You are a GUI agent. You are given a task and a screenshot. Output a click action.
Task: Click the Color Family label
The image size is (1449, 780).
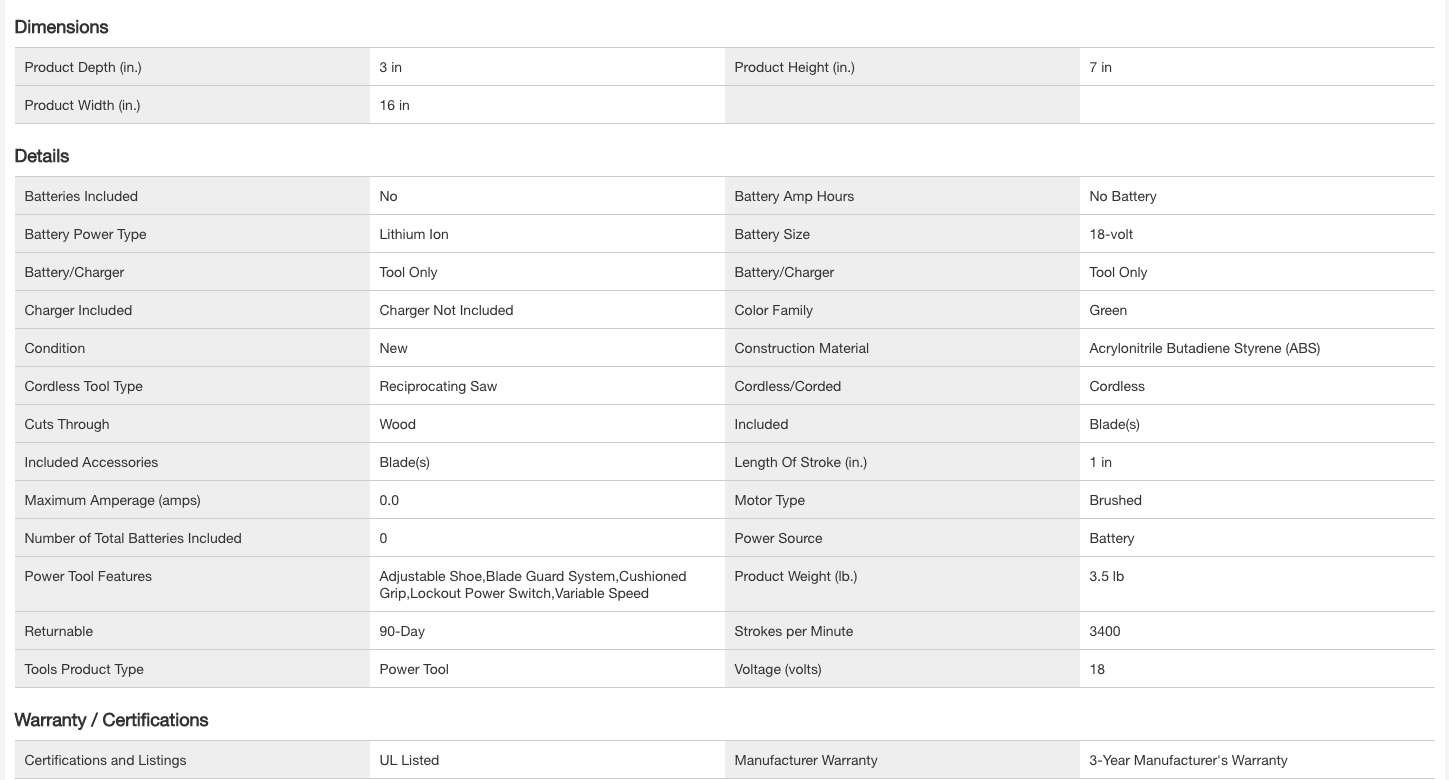click(x=773, y=311)
